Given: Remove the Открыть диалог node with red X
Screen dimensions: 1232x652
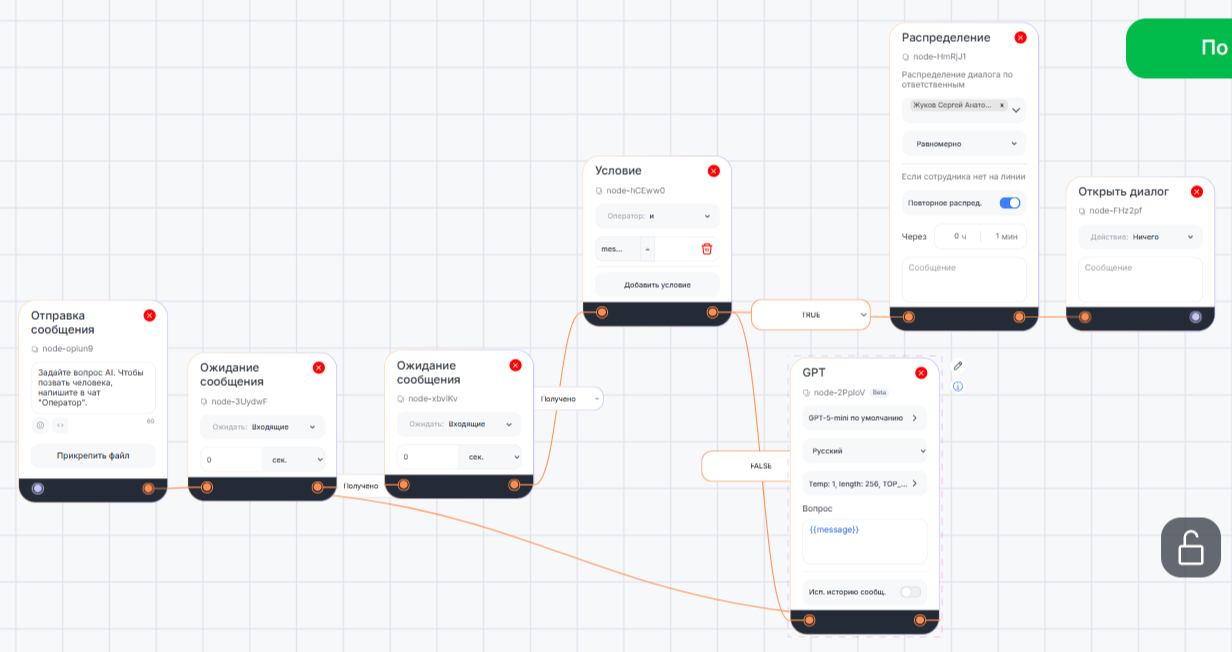Looking at the screenshot, I should point(1197,192).
